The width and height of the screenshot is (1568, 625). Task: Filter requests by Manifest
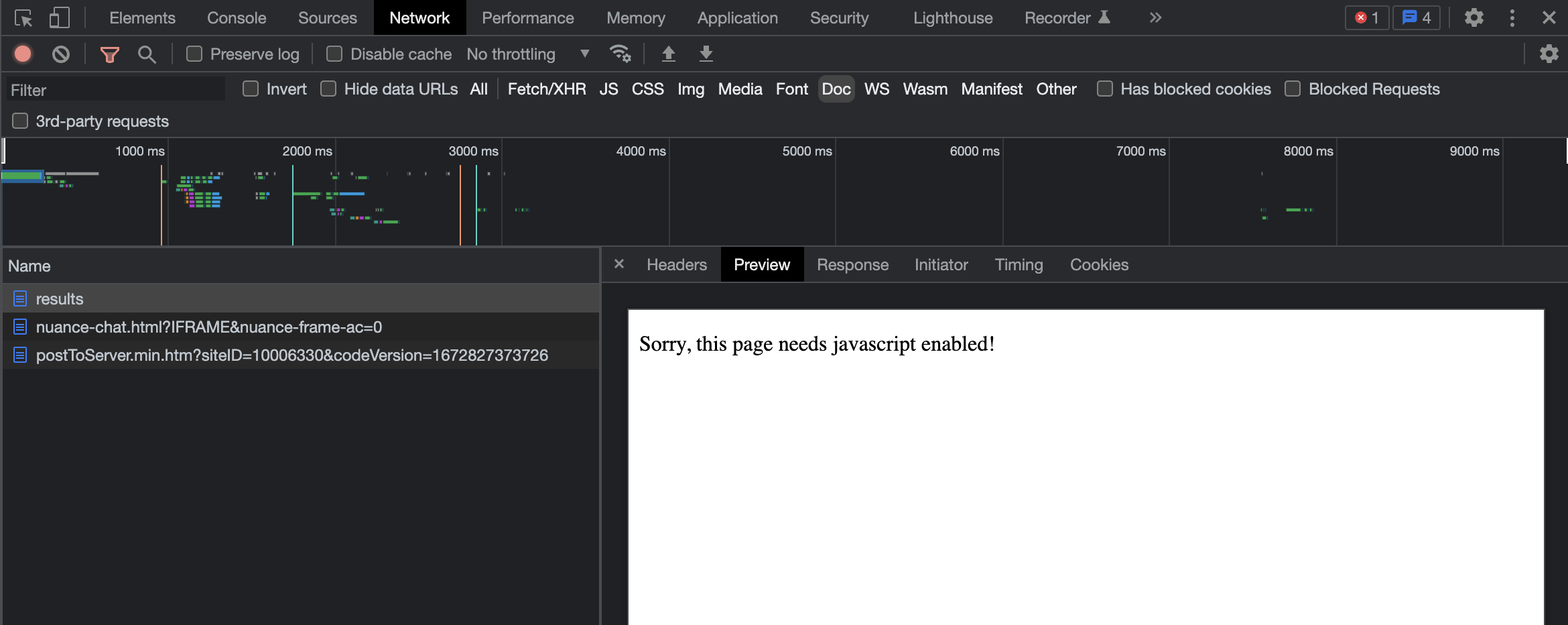992,89
